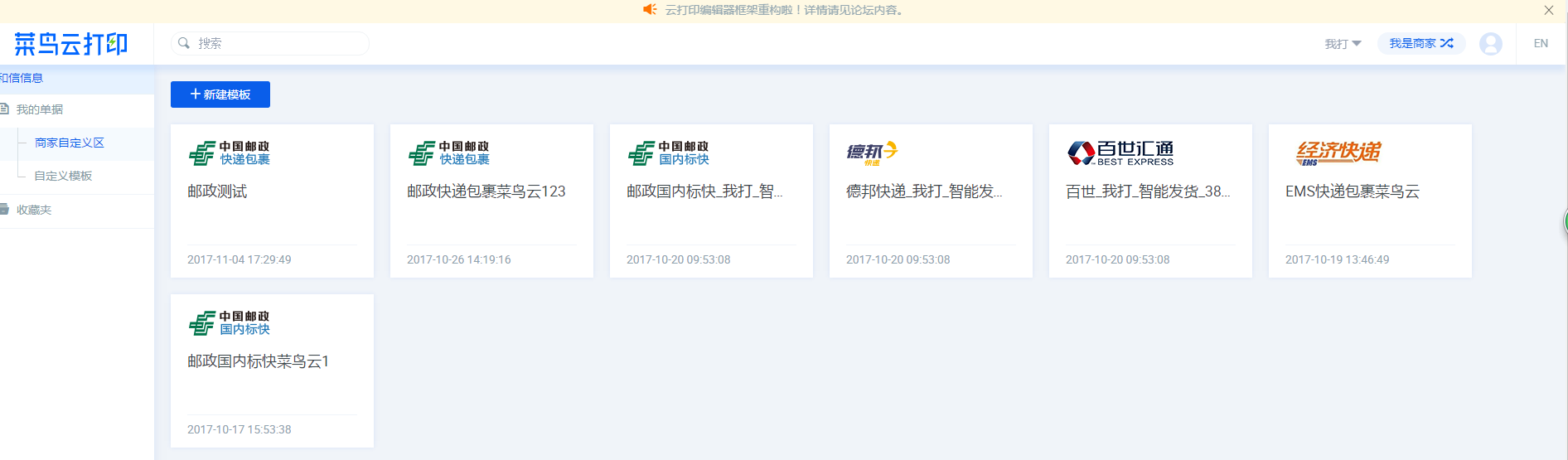Screen dimensions: 1568x460
Task: Click the 我的单据 document icon
Action: point(4,109)
